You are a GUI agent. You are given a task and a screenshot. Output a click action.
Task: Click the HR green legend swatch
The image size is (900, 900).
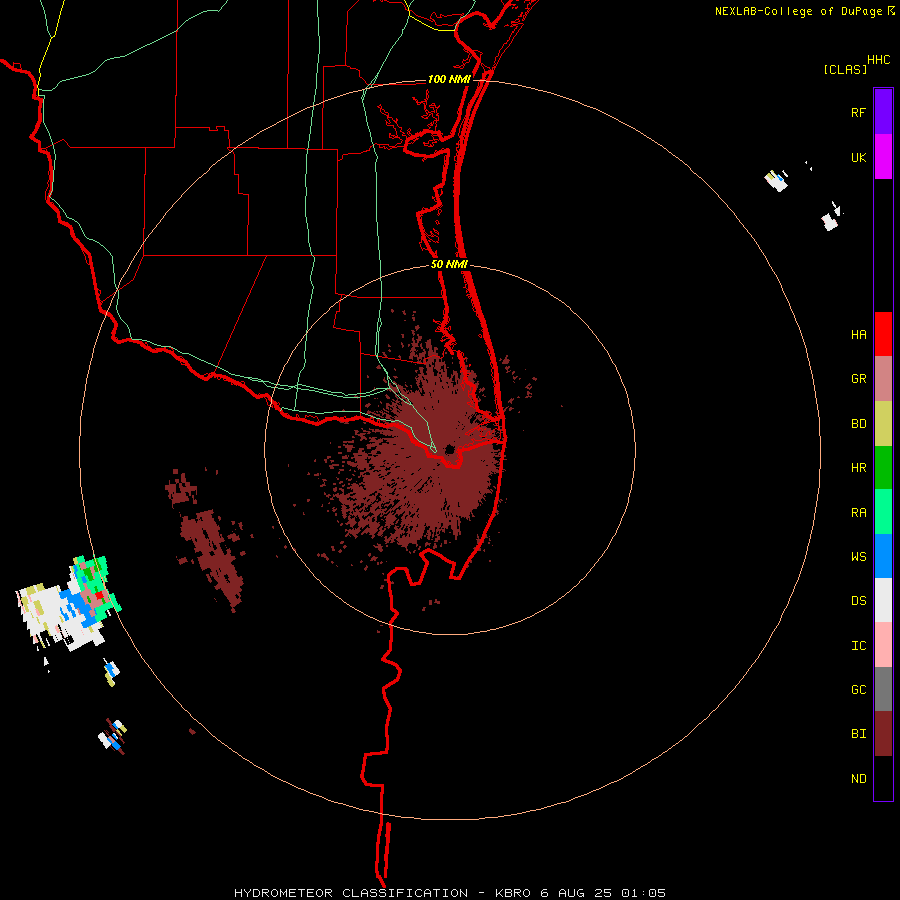point(883,468)
